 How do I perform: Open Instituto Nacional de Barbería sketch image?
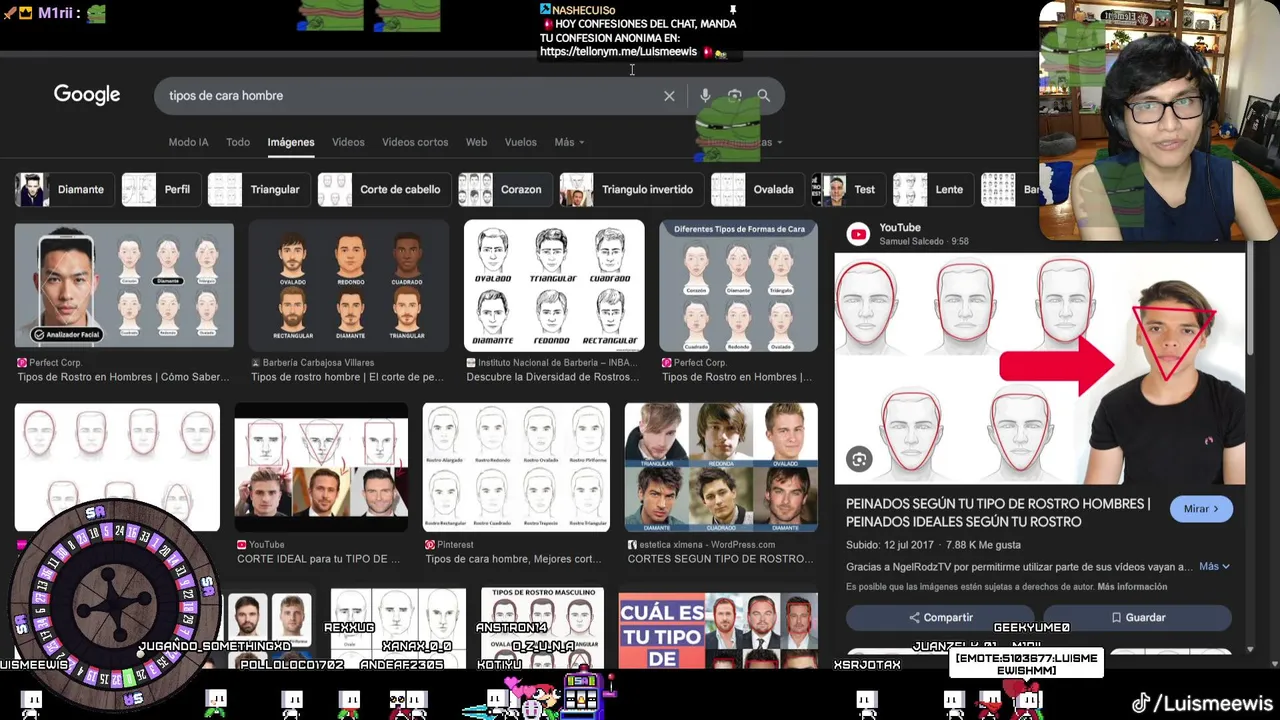point(554,285)
